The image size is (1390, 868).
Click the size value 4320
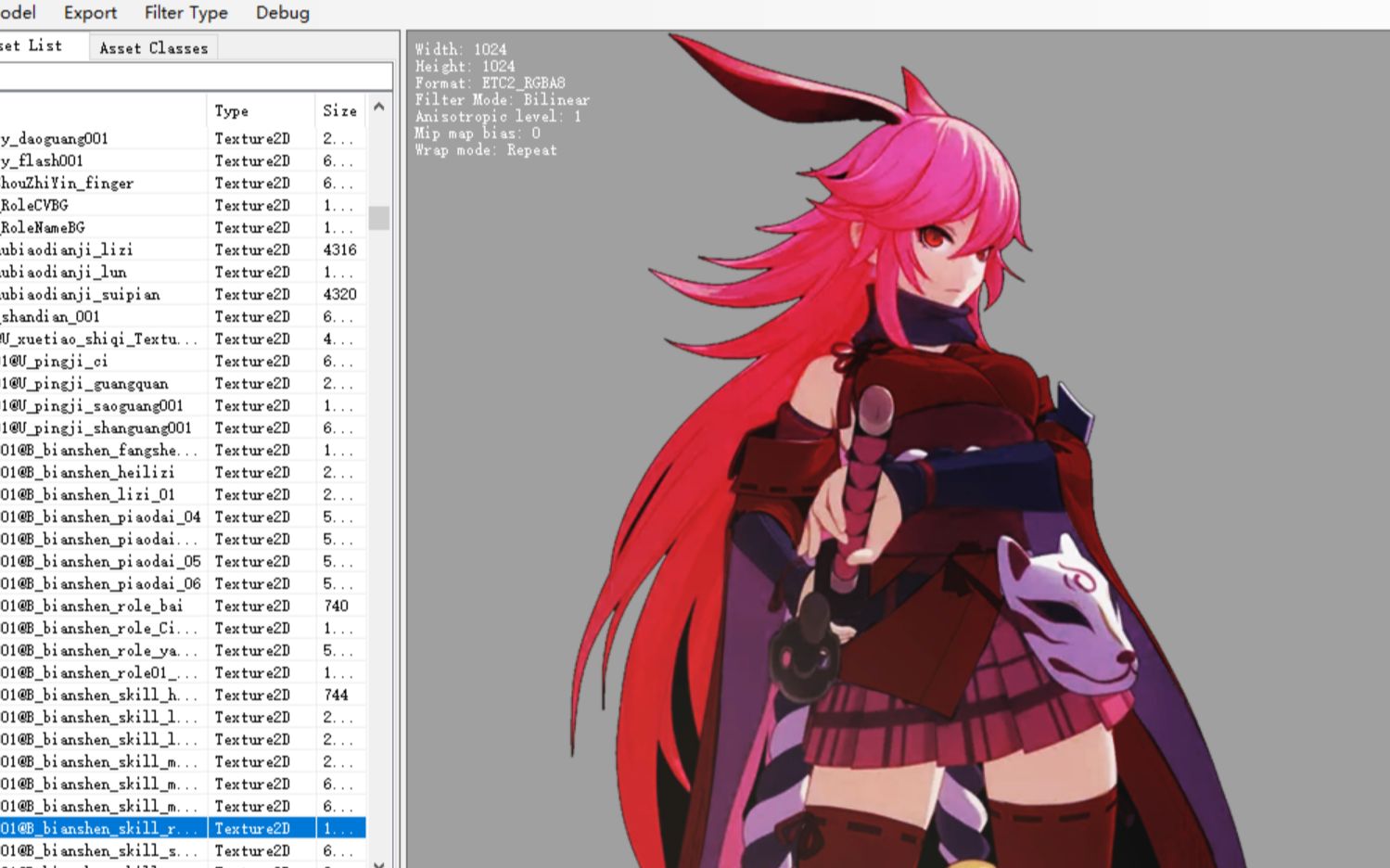tap(339, 294)
